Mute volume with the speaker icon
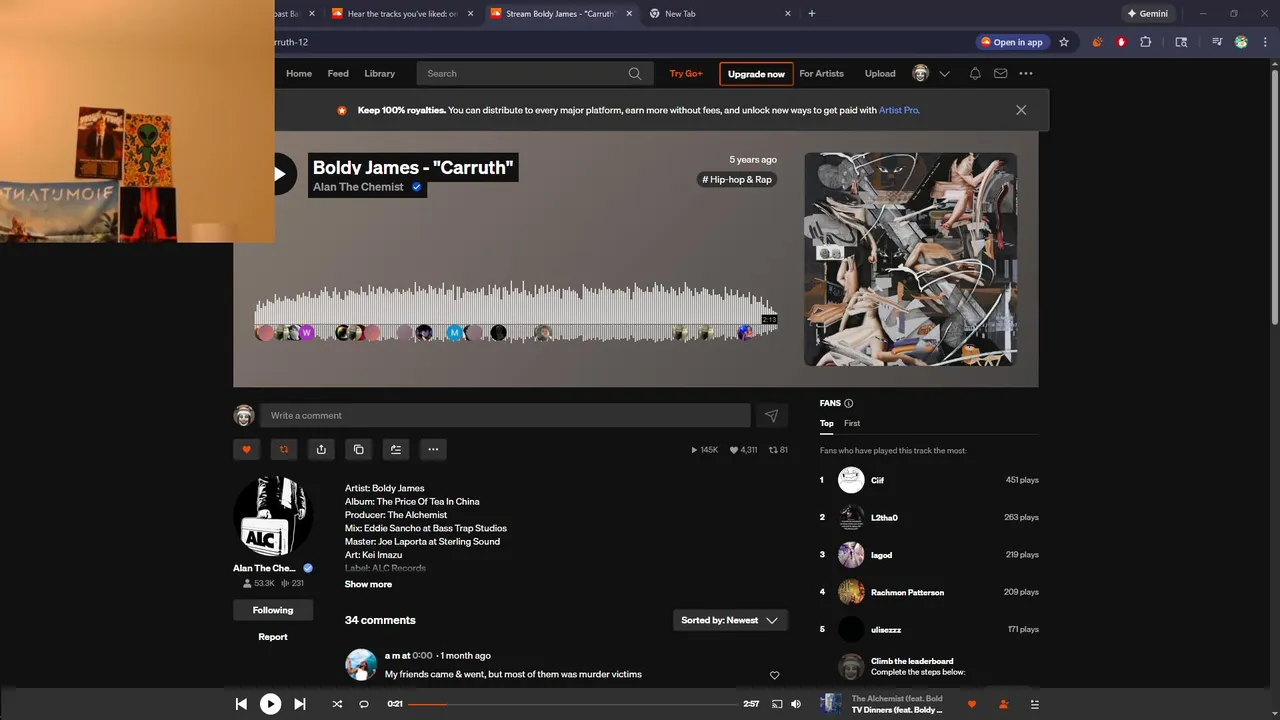Screen dimensions: 1280x720 [x=796, y=704]
